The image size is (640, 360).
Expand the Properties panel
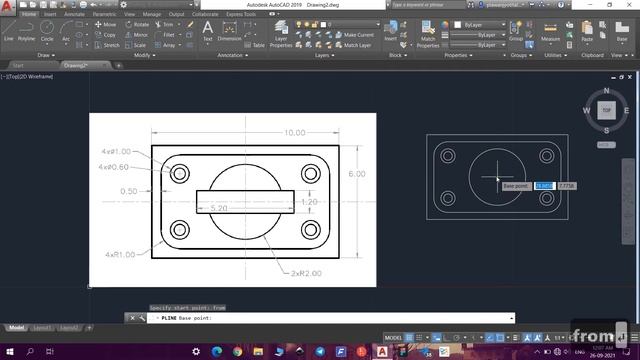point(458,55)
